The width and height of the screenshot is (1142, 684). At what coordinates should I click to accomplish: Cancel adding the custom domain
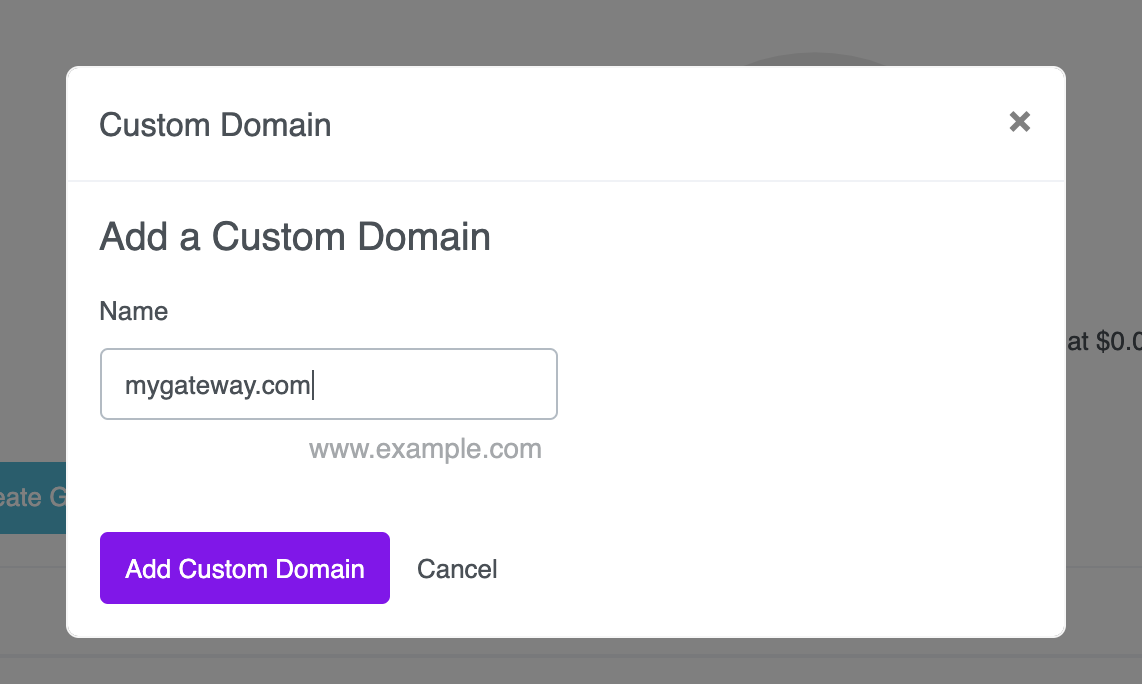tap(457, 569)
